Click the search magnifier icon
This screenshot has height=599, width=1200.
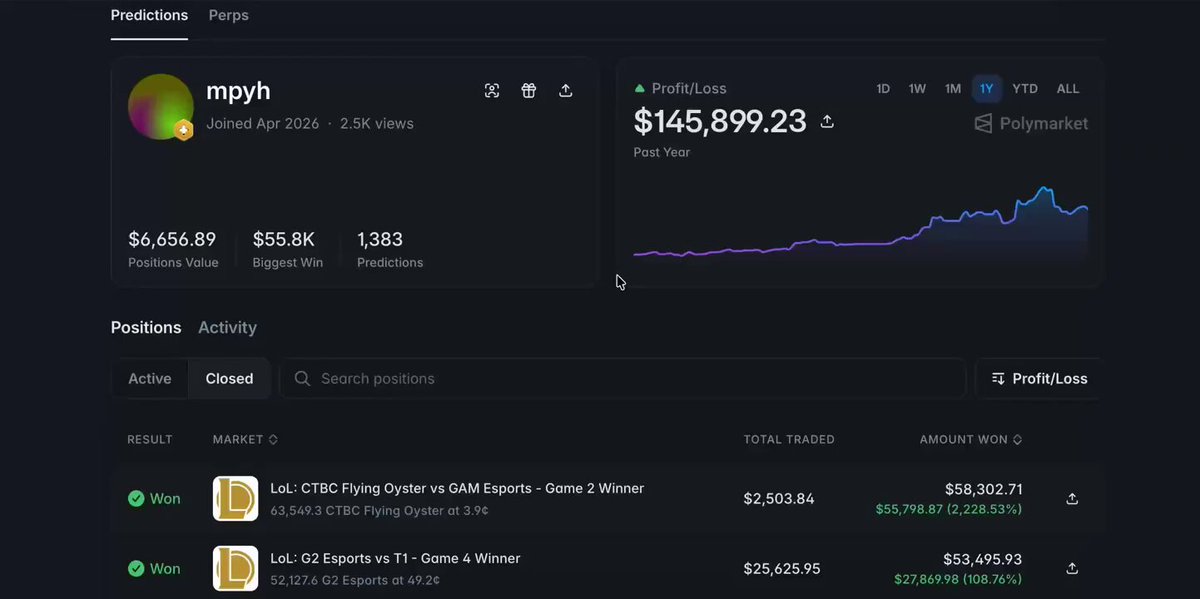coord(302,379)
